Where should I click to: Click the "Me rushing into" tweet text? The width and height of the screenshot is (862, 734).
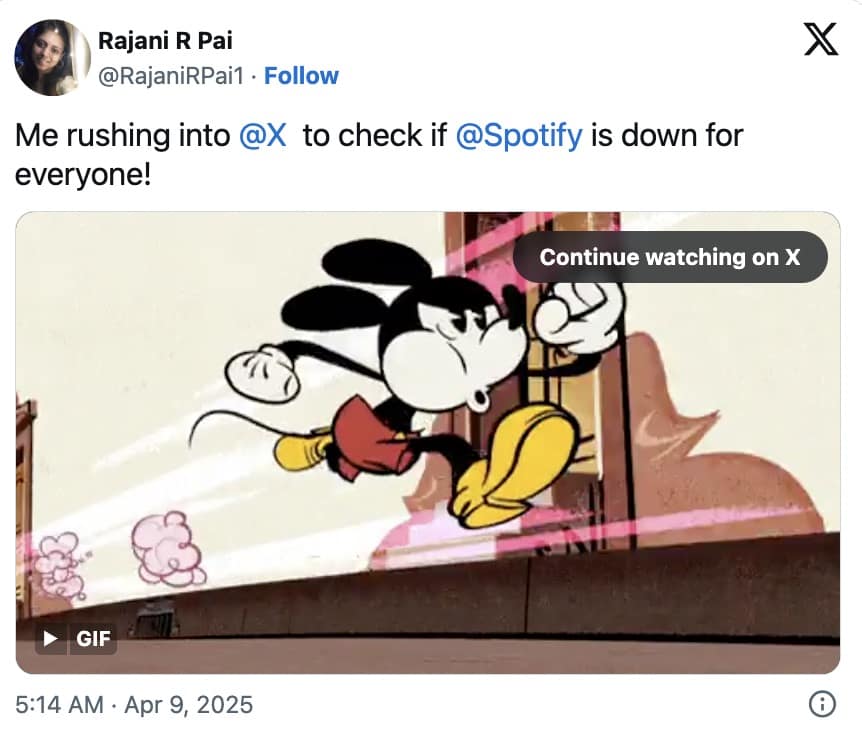[122, 135]
